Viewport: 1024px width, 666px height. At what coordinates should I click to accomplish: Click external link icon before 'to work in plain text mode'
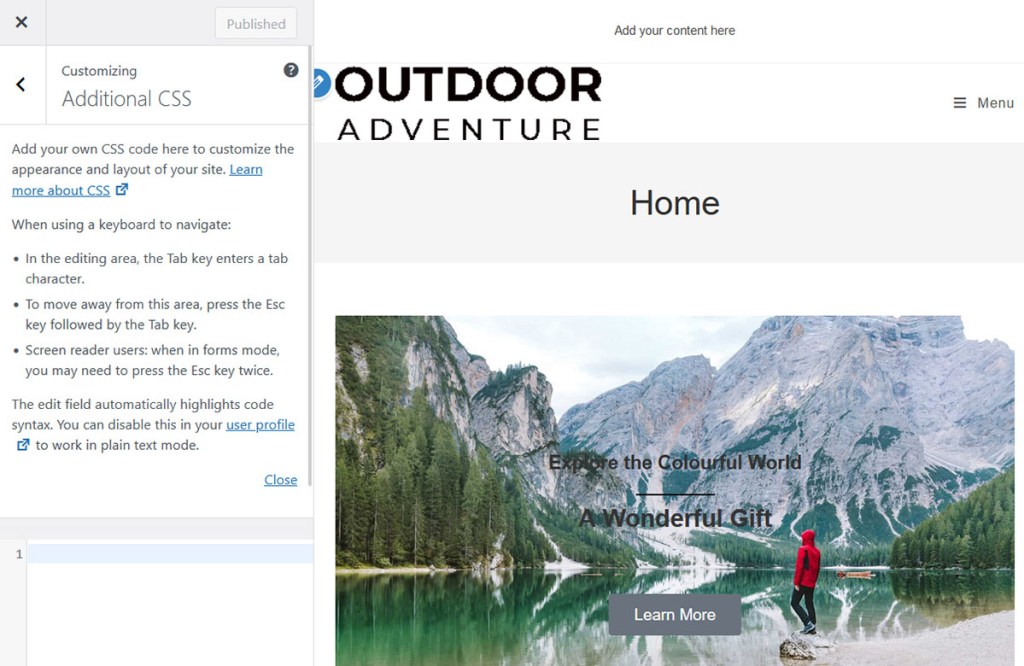(x=23, y=445)
